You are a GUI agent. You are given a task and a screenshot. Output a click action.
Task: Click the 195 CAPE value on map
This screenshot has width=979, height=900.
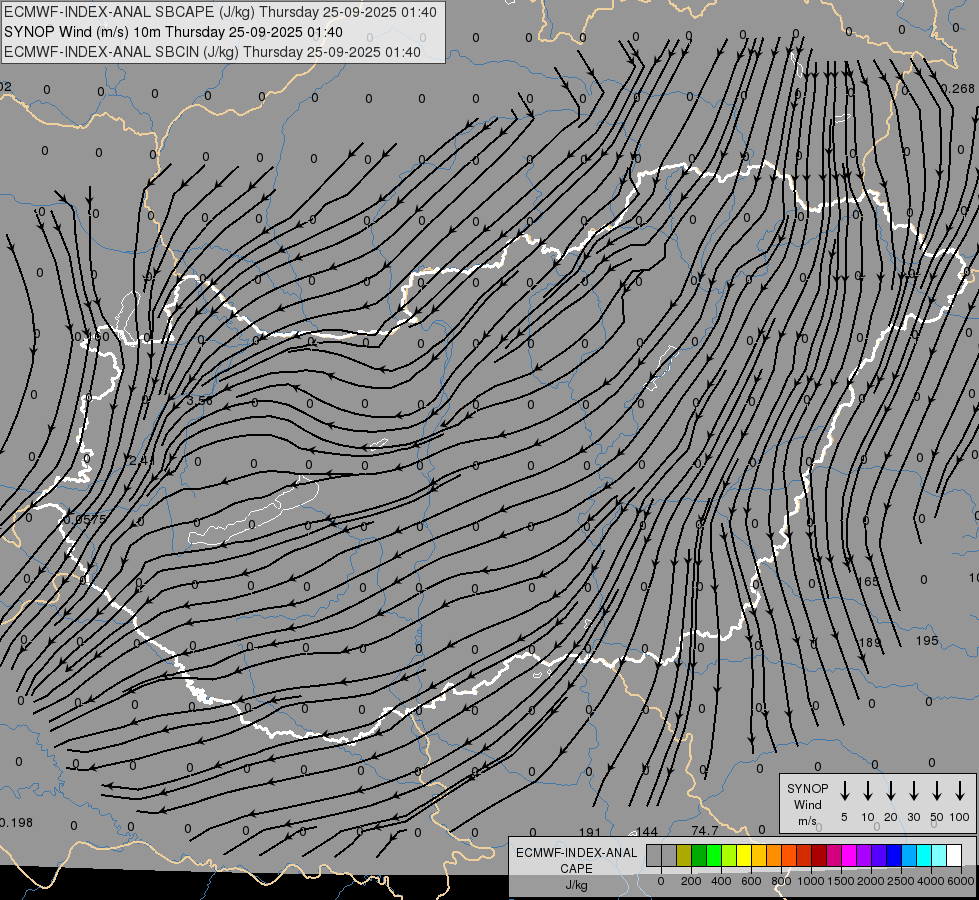[x=927, y=641]
